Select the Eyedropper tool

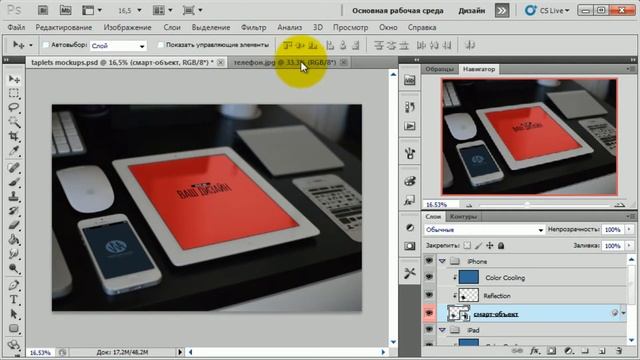click(x=14, y=151)
